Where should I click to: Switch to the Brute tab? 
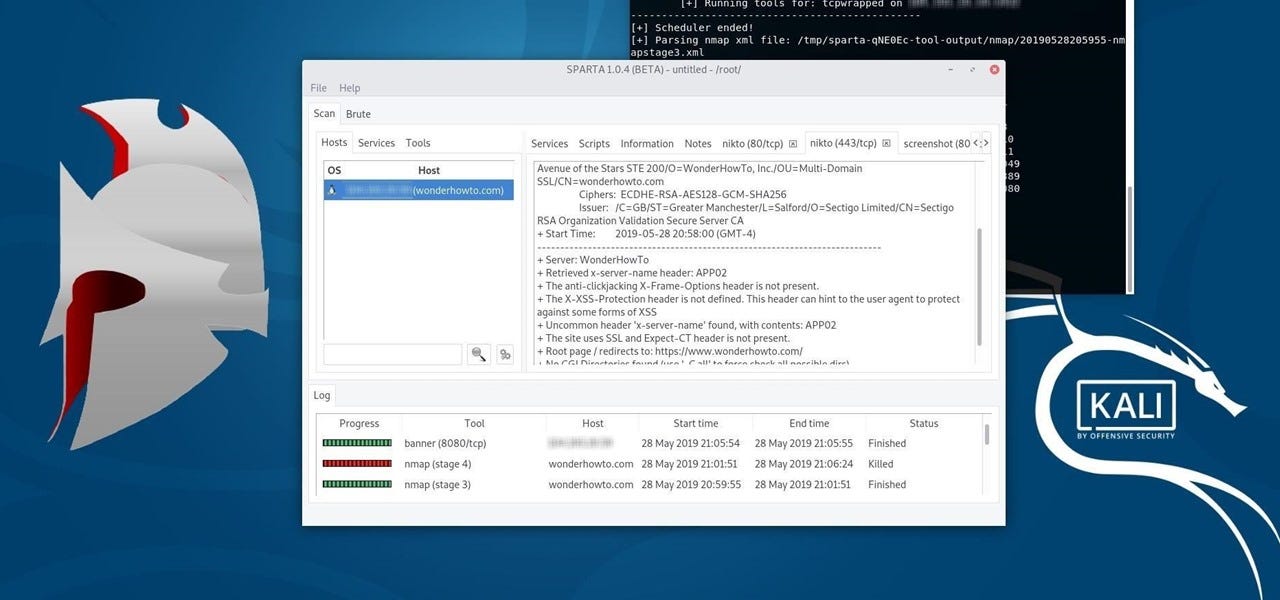coord(358,114)
